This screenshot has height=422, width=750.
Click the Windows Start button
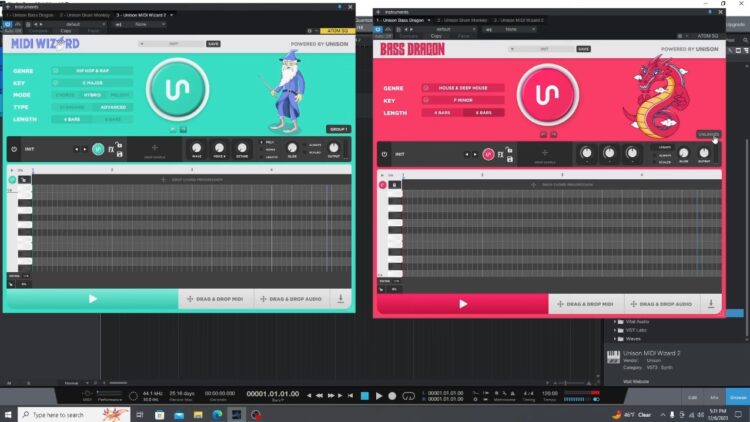[x=8, y=414]
